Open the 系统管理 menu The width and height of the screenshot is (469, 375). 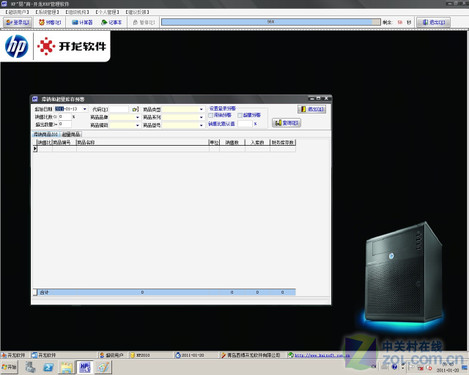pos(47,12)
